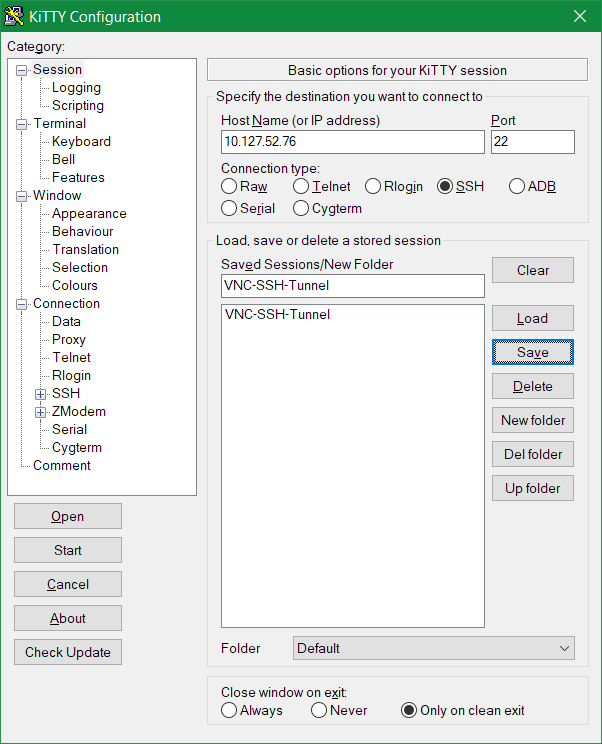Click the KiTTY icon in the title bar
Screen dimensions: 602x744
tap(16, 16)
